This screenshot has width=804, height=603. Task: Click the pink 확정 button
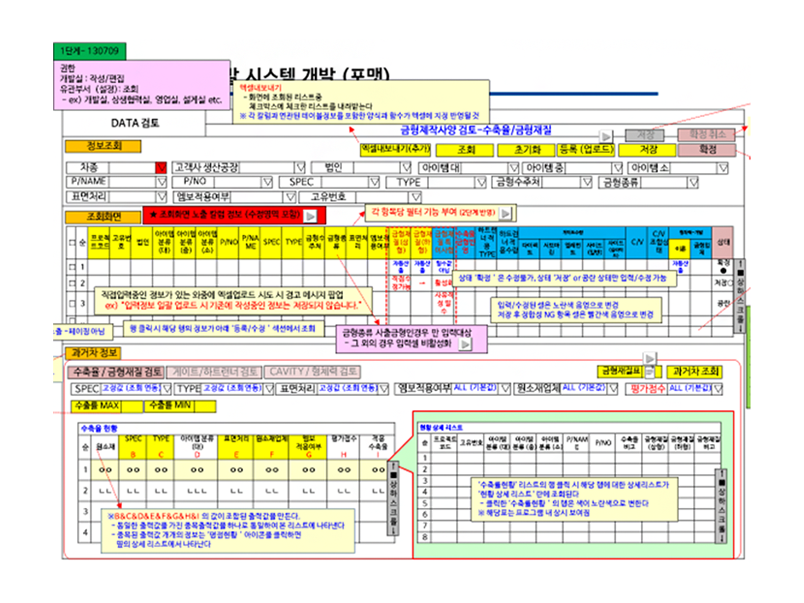[707, 150]
